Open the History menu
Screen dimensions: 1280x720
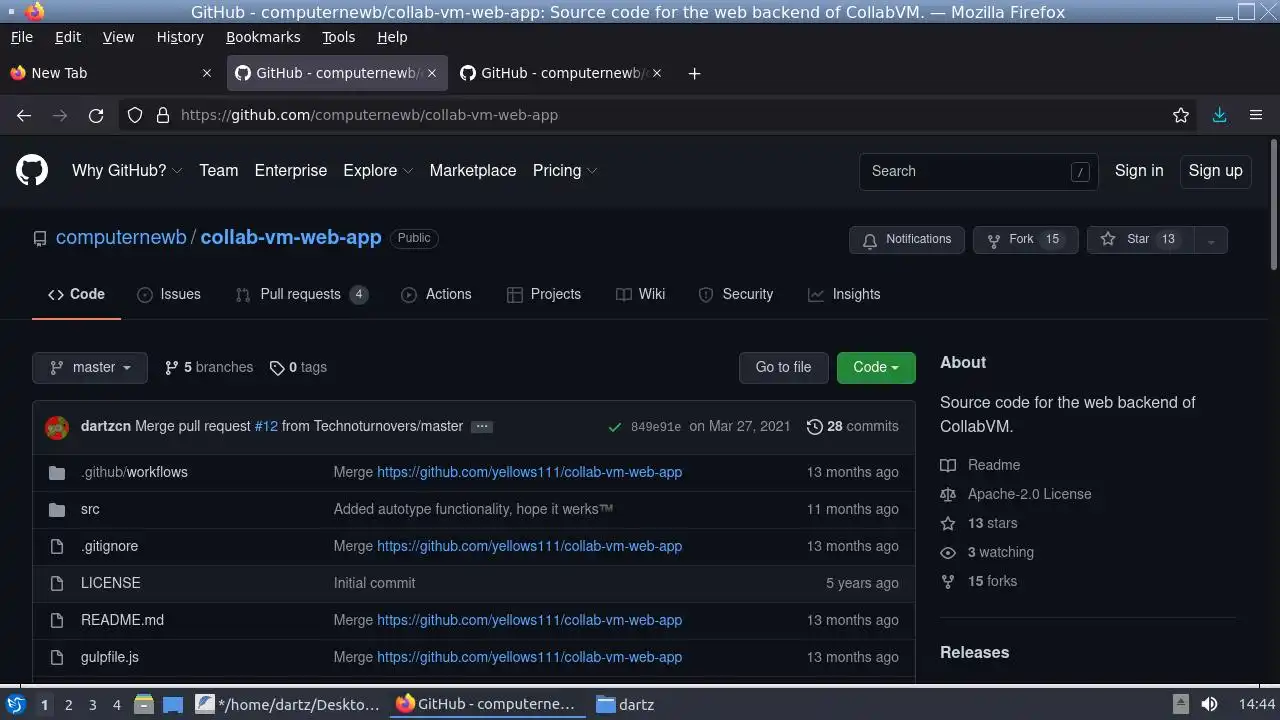180,37
